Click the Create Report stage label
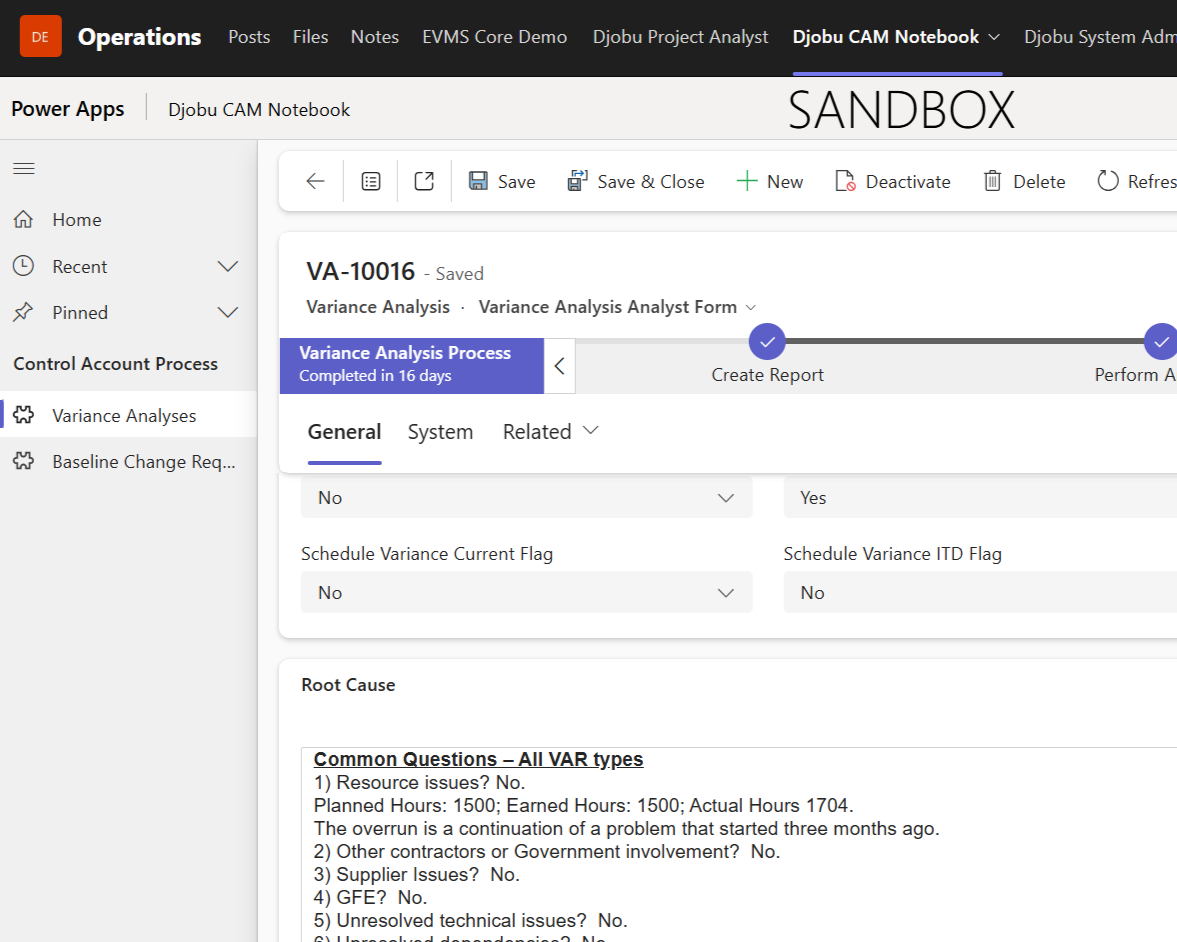1177x942 pixels. [x=767, y=375]
